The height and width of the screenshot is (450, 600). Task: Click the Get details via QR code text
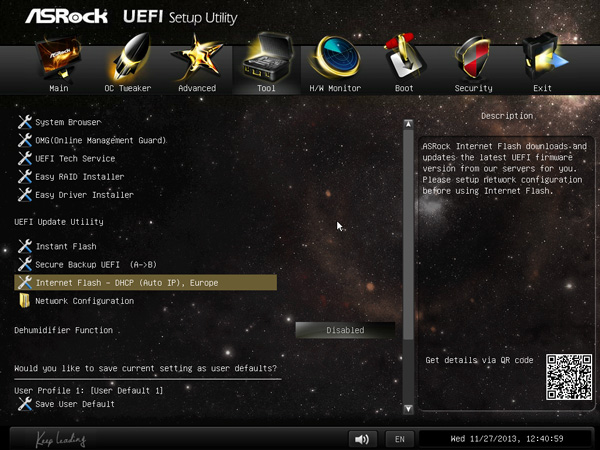pyautogui.click(x=479, y=360)
